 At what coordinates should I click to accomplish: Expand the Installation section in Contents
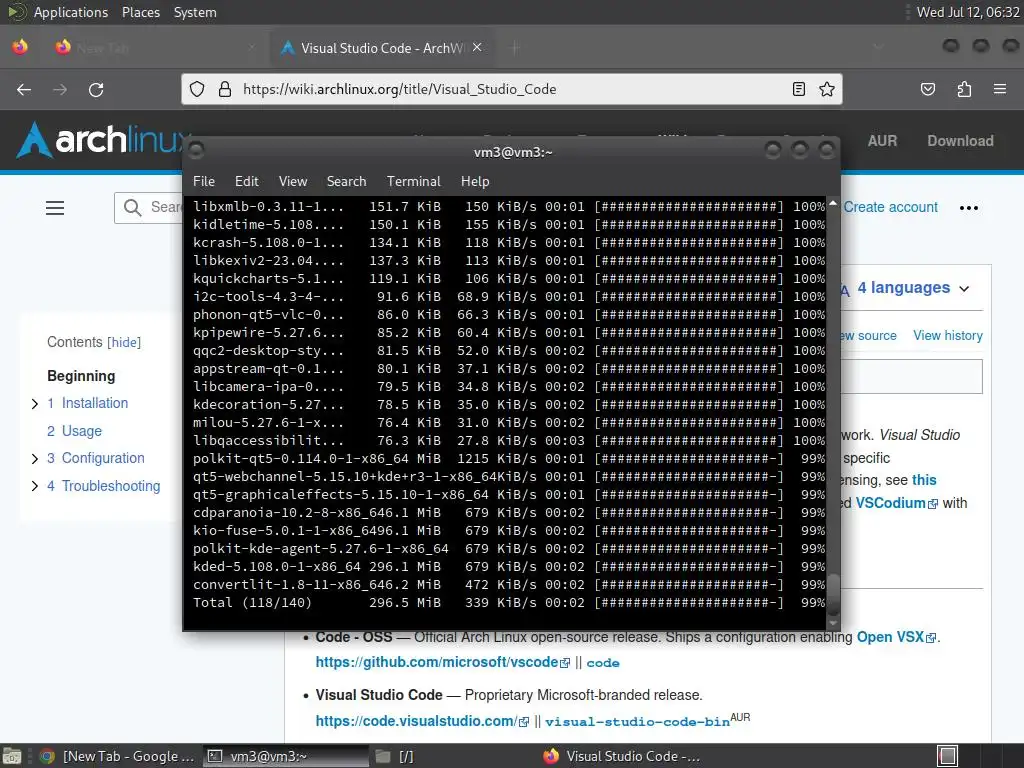[x=35, y=404]
